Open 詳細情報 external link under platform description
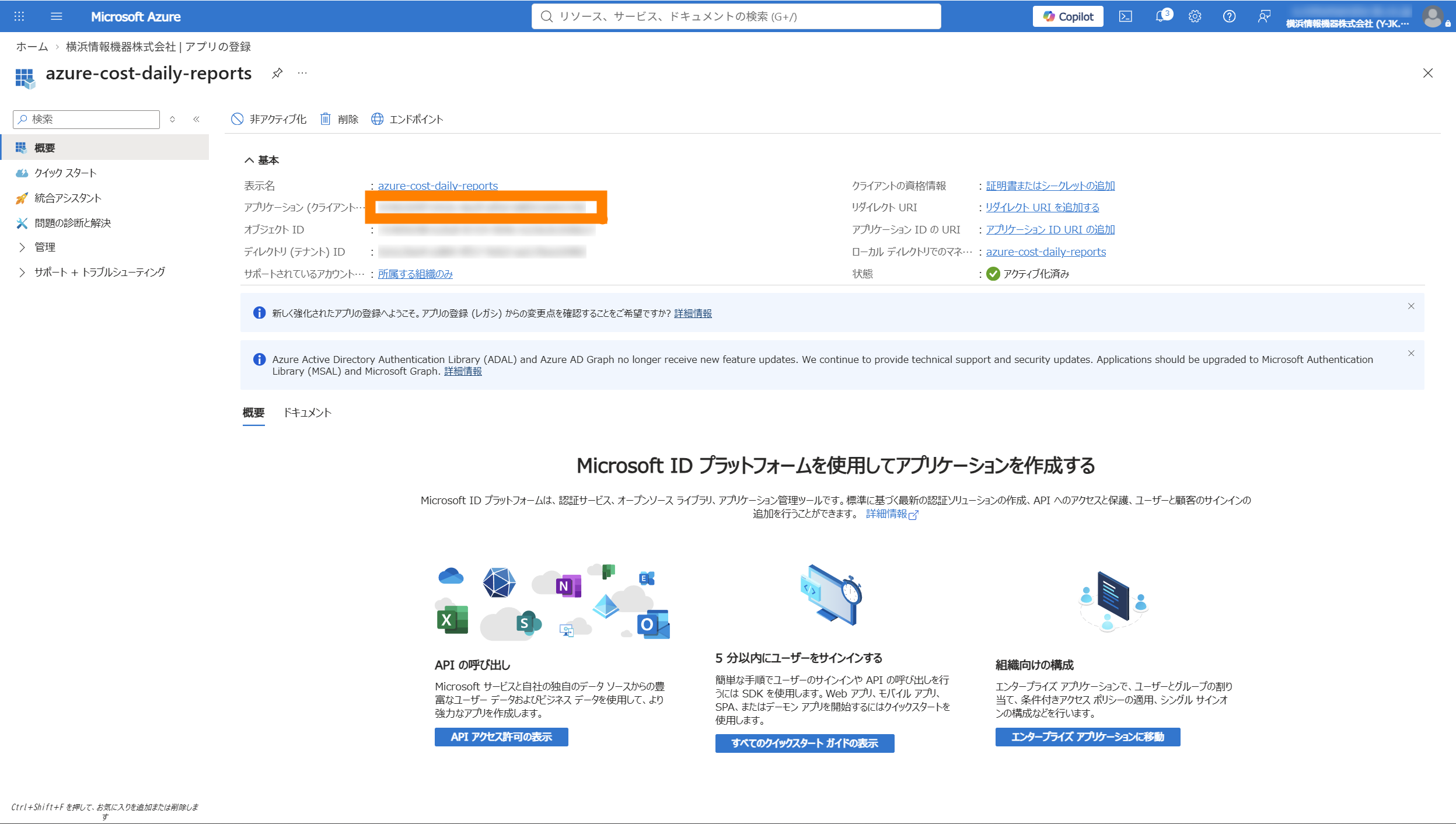 (x=892, y=514)
